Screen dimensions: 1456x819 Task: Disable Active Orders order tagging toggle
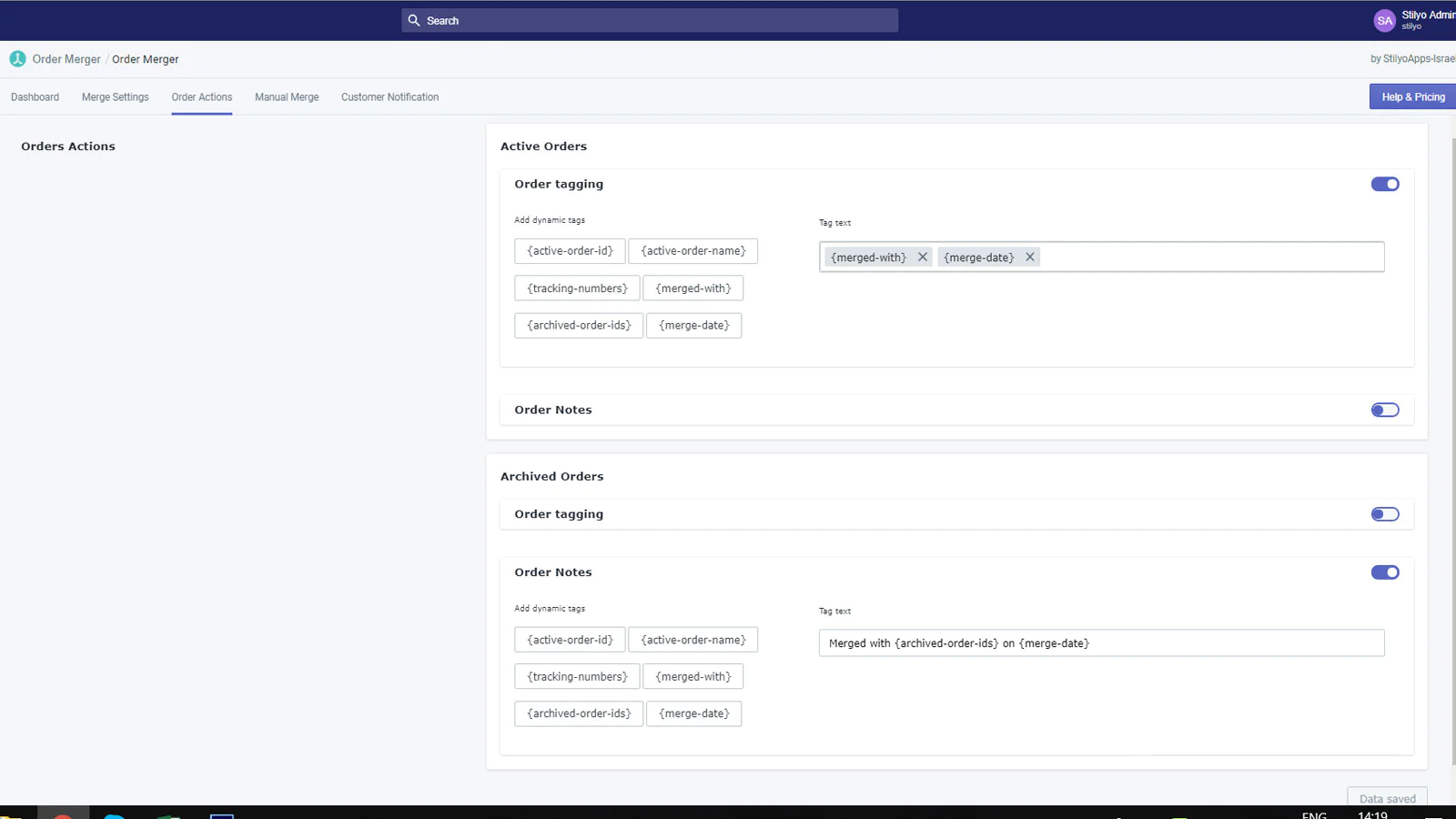click(x=1385, y=184)
